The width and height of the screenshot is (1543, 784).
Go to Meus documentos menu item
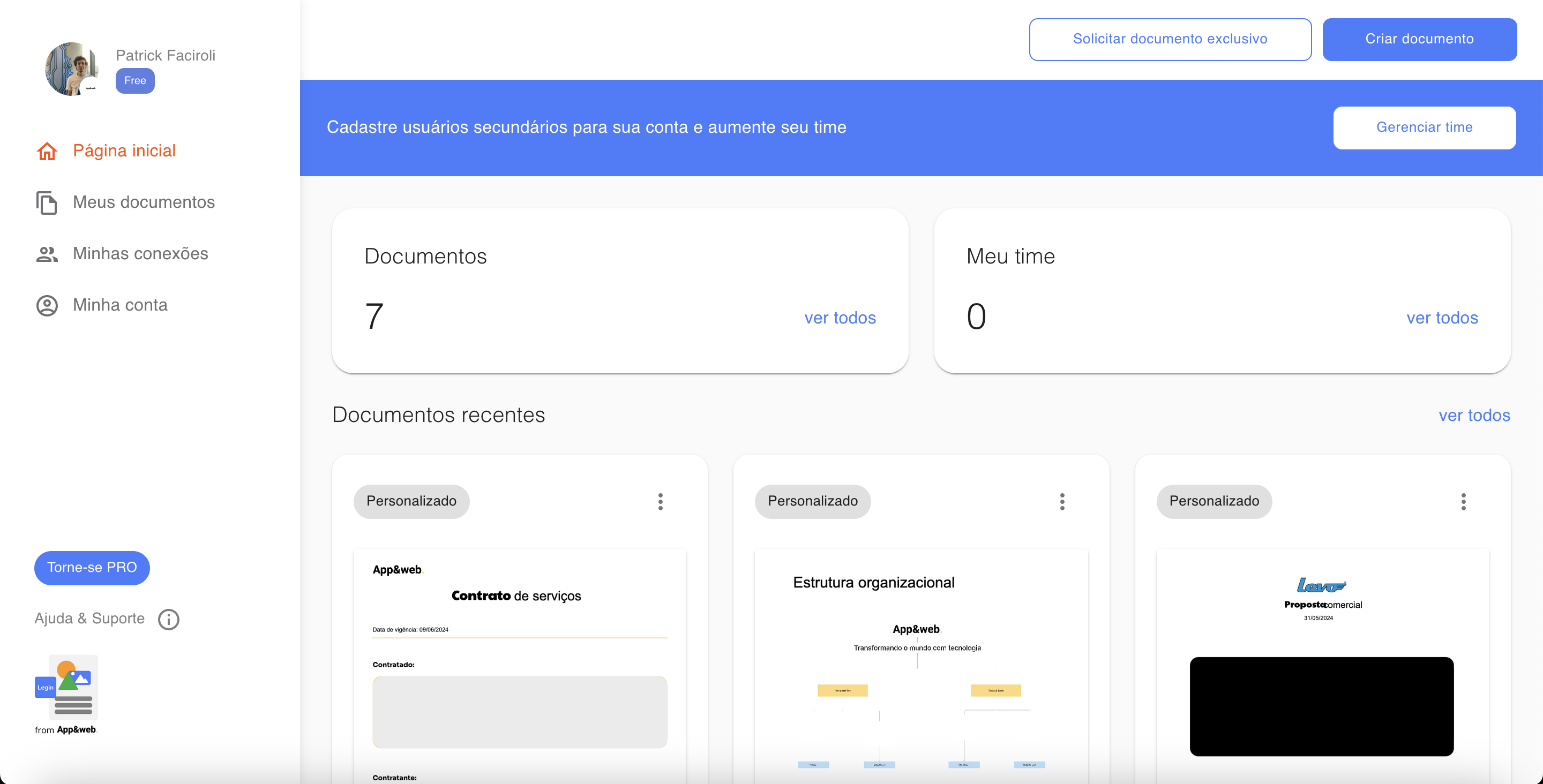143,202
